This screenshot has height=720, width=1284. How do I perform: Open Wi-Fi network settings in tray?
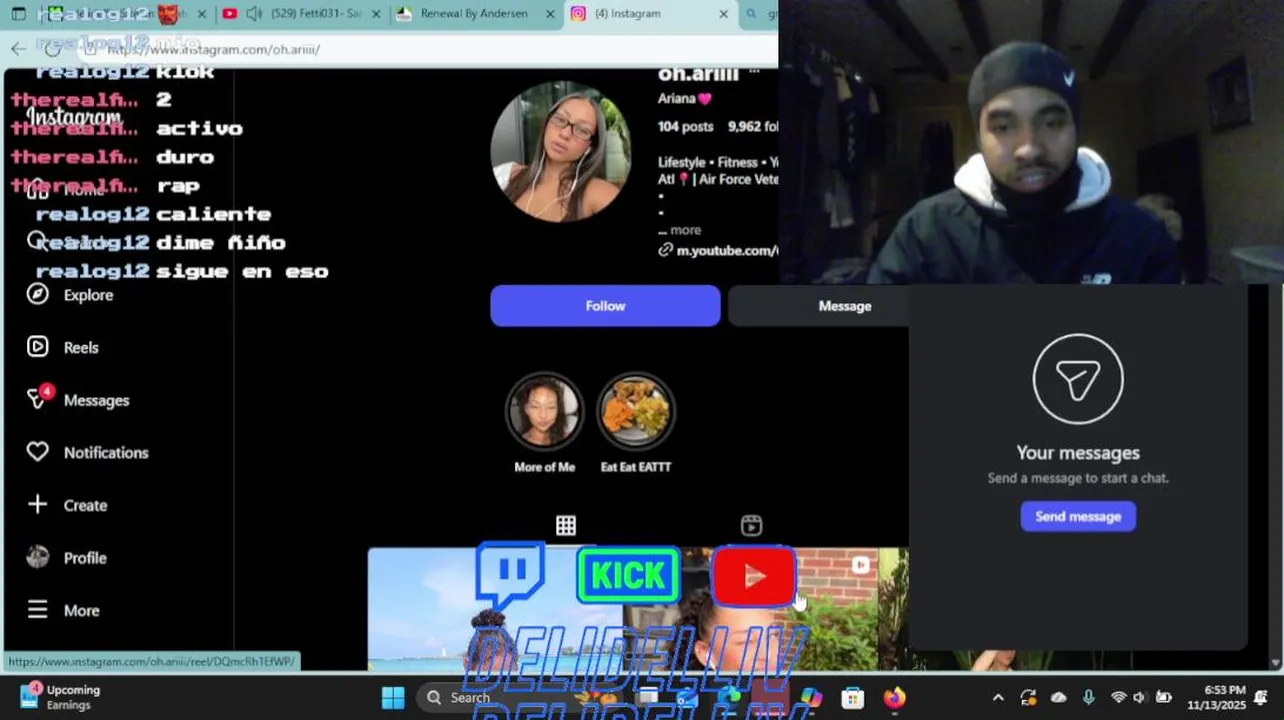(x=1118, y=697)
